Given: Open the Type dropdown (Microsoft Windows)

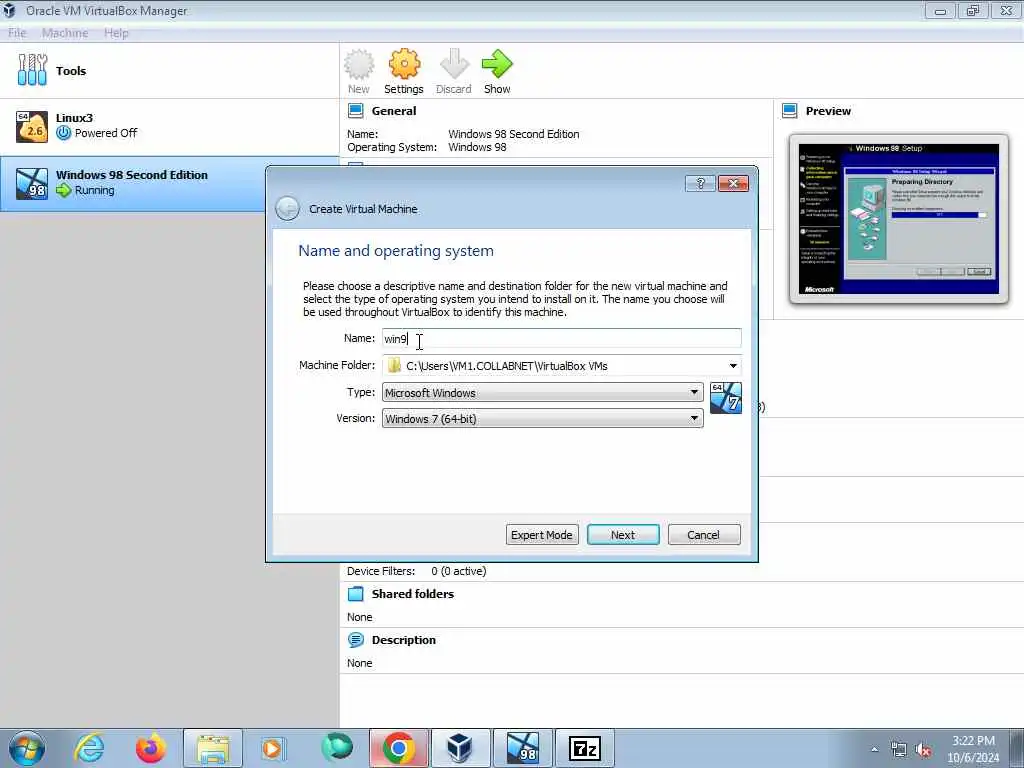Looking at the screenshot, I should click(x=542, y=392).
